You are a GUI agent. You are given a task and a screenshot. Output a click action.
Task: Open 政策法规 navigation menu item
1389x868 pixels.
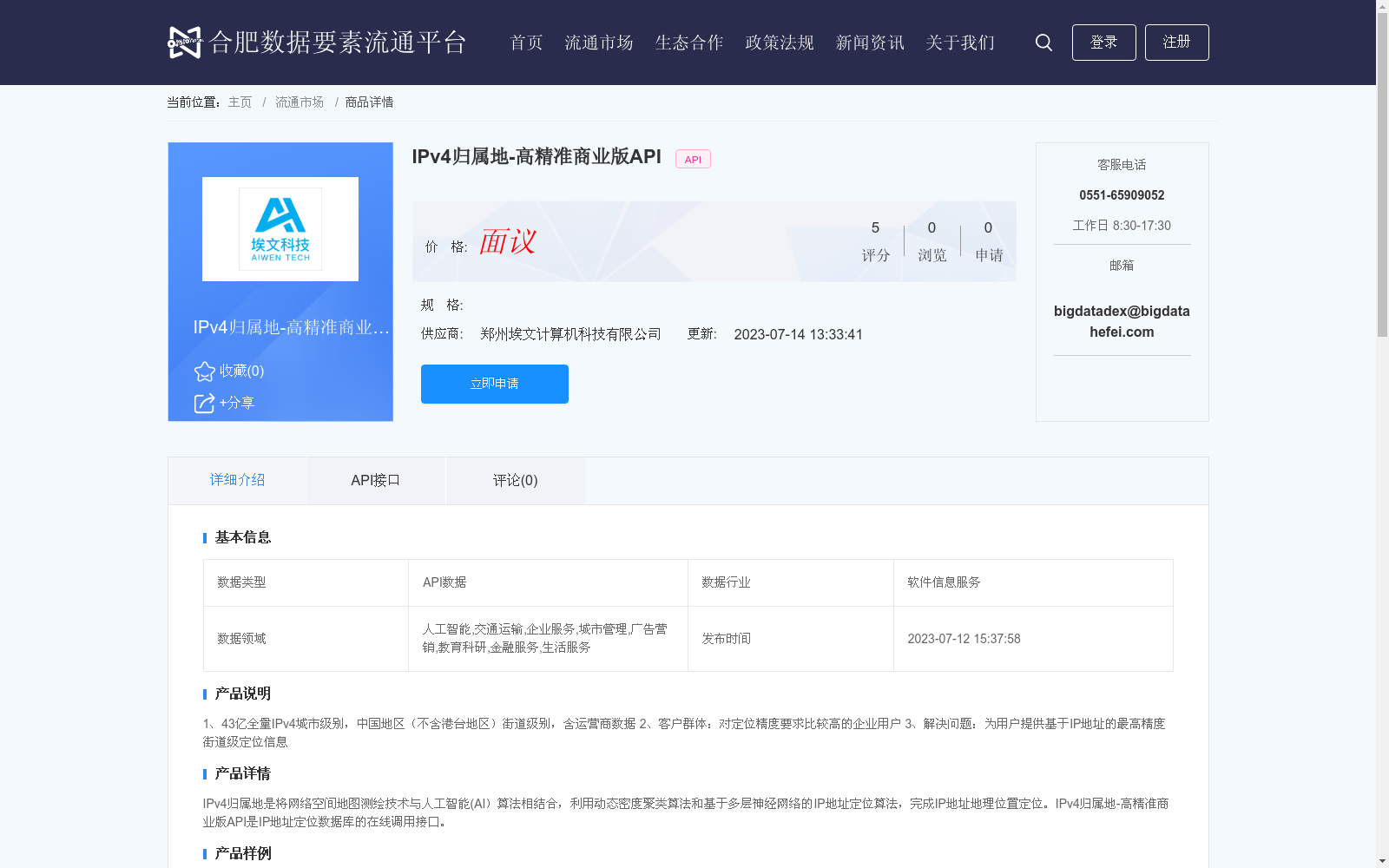[x=780, y=43]
